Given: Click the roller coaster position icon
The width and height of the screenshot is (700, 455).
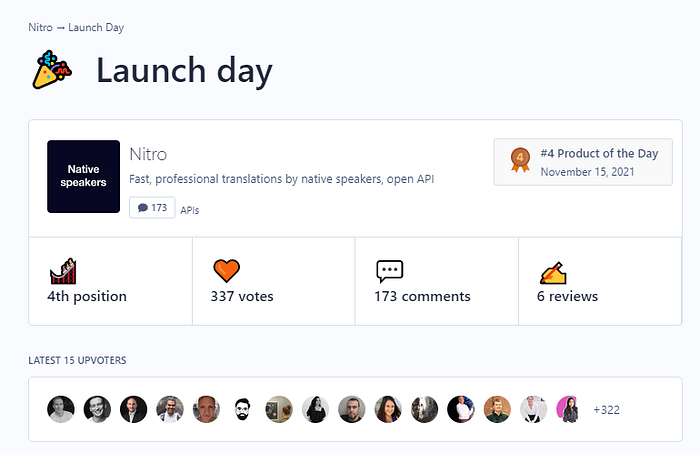Looking at the screenshot, I should pyautogui.click(x=63, y=271).
